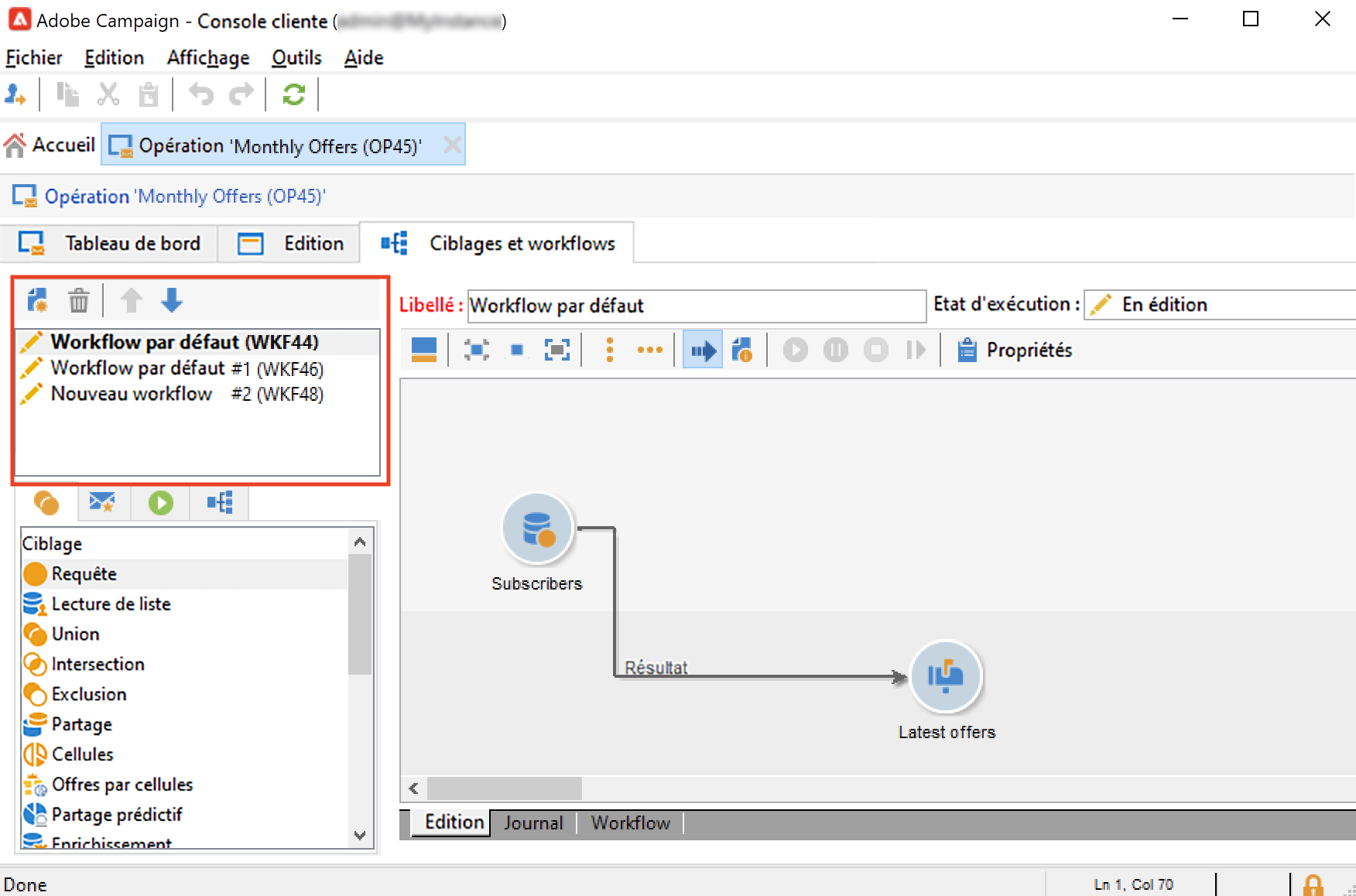Select Workflow par défaut (WKF44) in list

[x=197, y=342]
